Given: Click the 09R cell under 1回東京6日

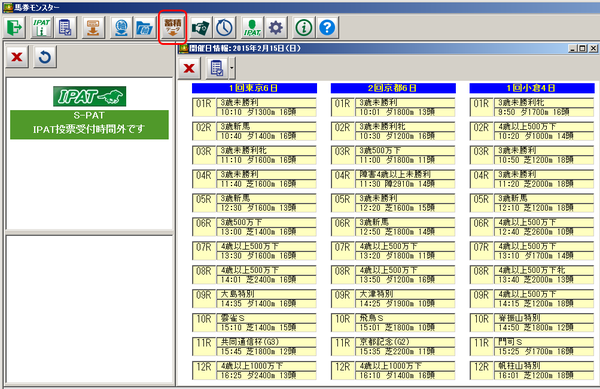Looking at the screenshot, I should point(204,299).
